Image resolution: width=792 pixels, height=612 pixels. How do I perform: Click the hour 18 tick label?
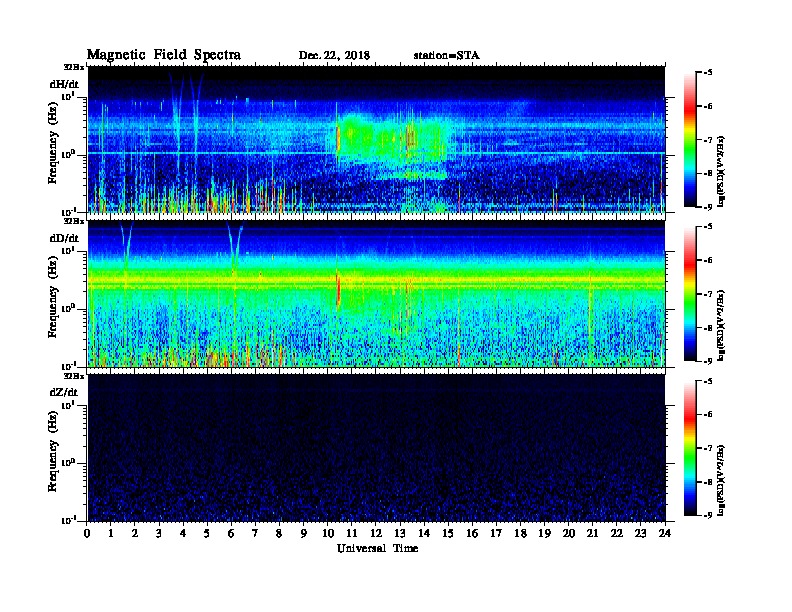520,534
